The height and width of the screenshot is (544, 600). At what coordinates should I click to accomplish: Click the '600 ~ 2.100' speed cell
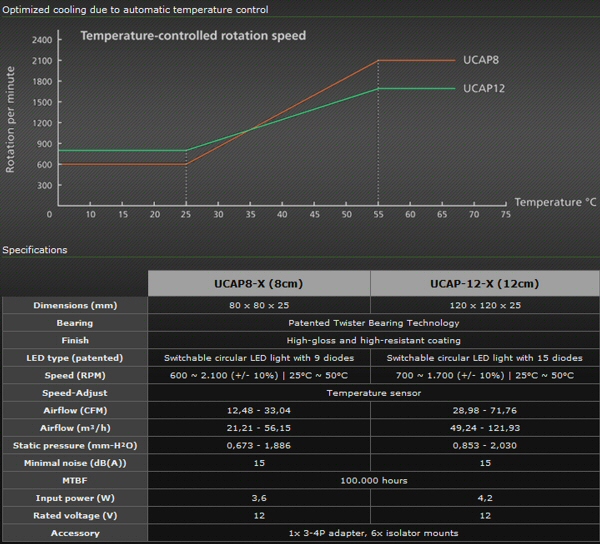coord(259,375)
